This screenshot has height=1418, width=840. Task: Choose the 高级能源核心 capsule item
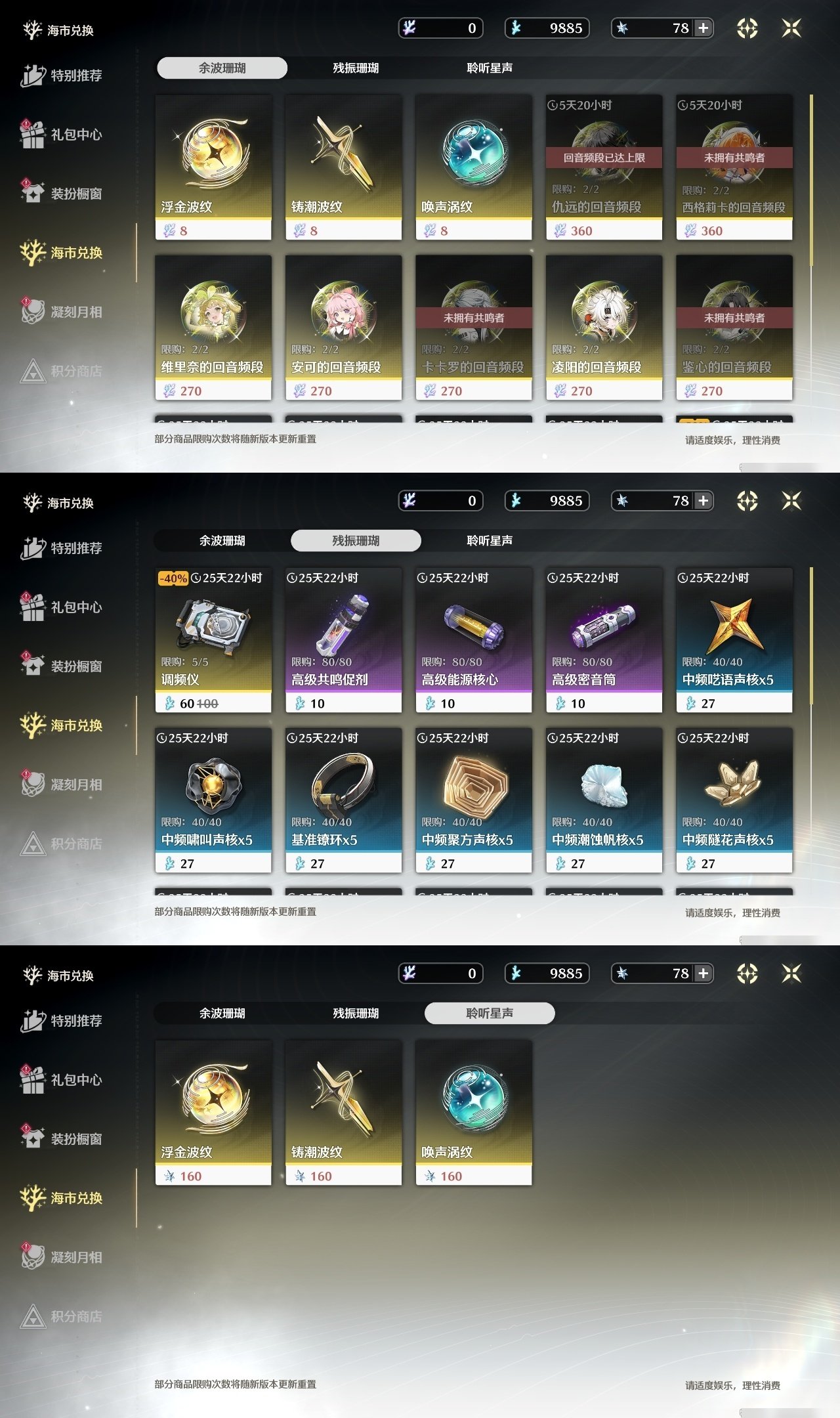pos(474,640)
